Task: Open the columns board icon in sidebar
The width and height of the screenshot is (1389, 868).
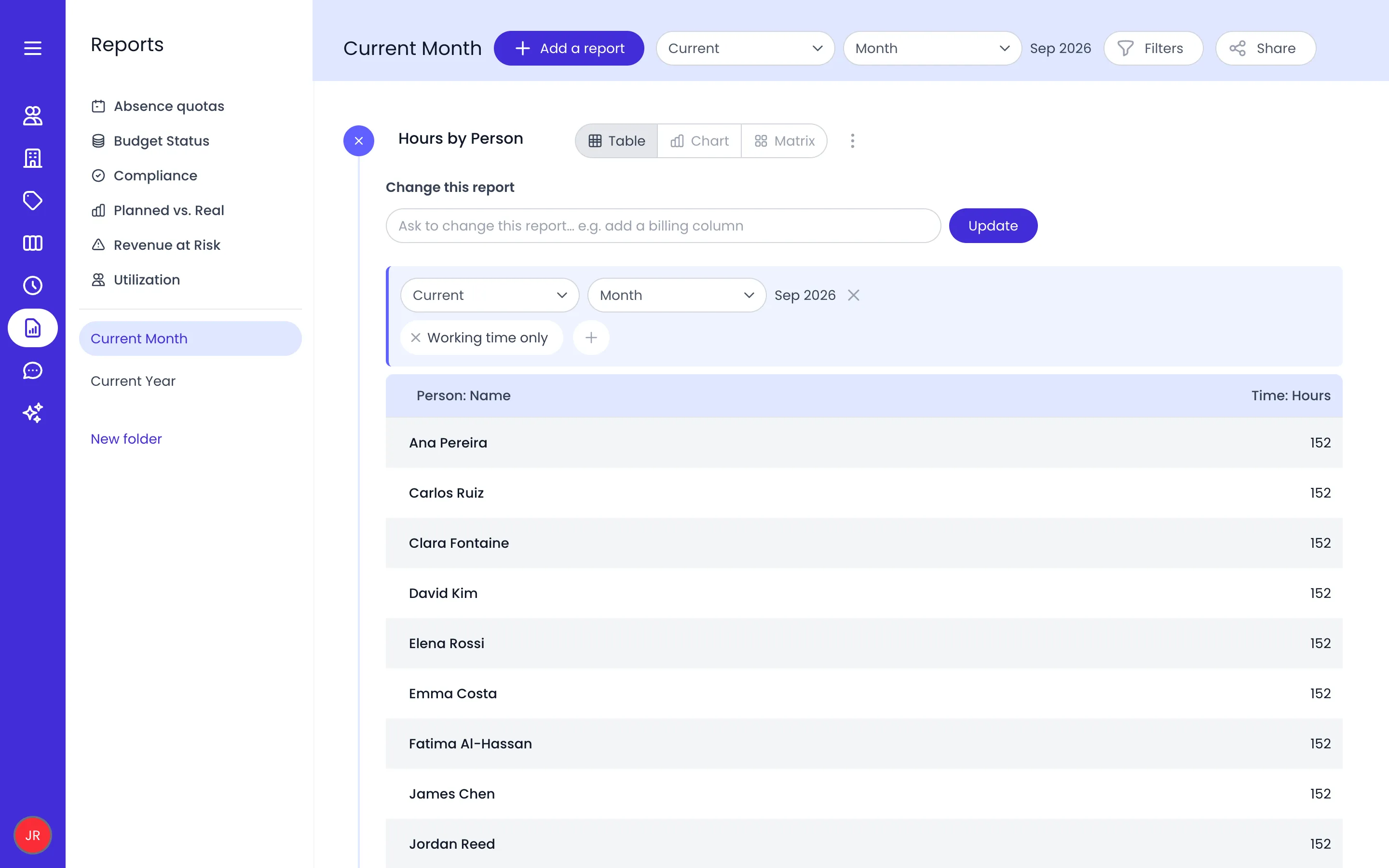Action: coord(33,243)
